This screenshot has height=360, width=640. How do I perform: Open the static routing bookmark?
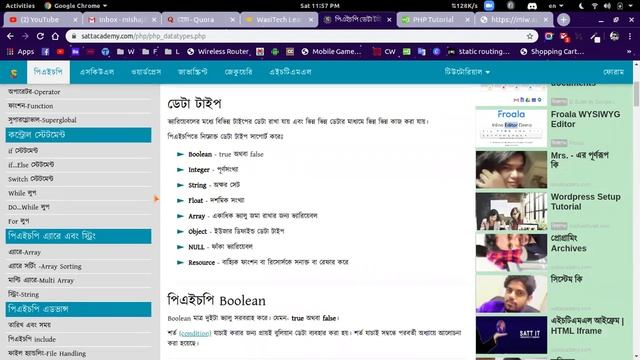(479, 52)
